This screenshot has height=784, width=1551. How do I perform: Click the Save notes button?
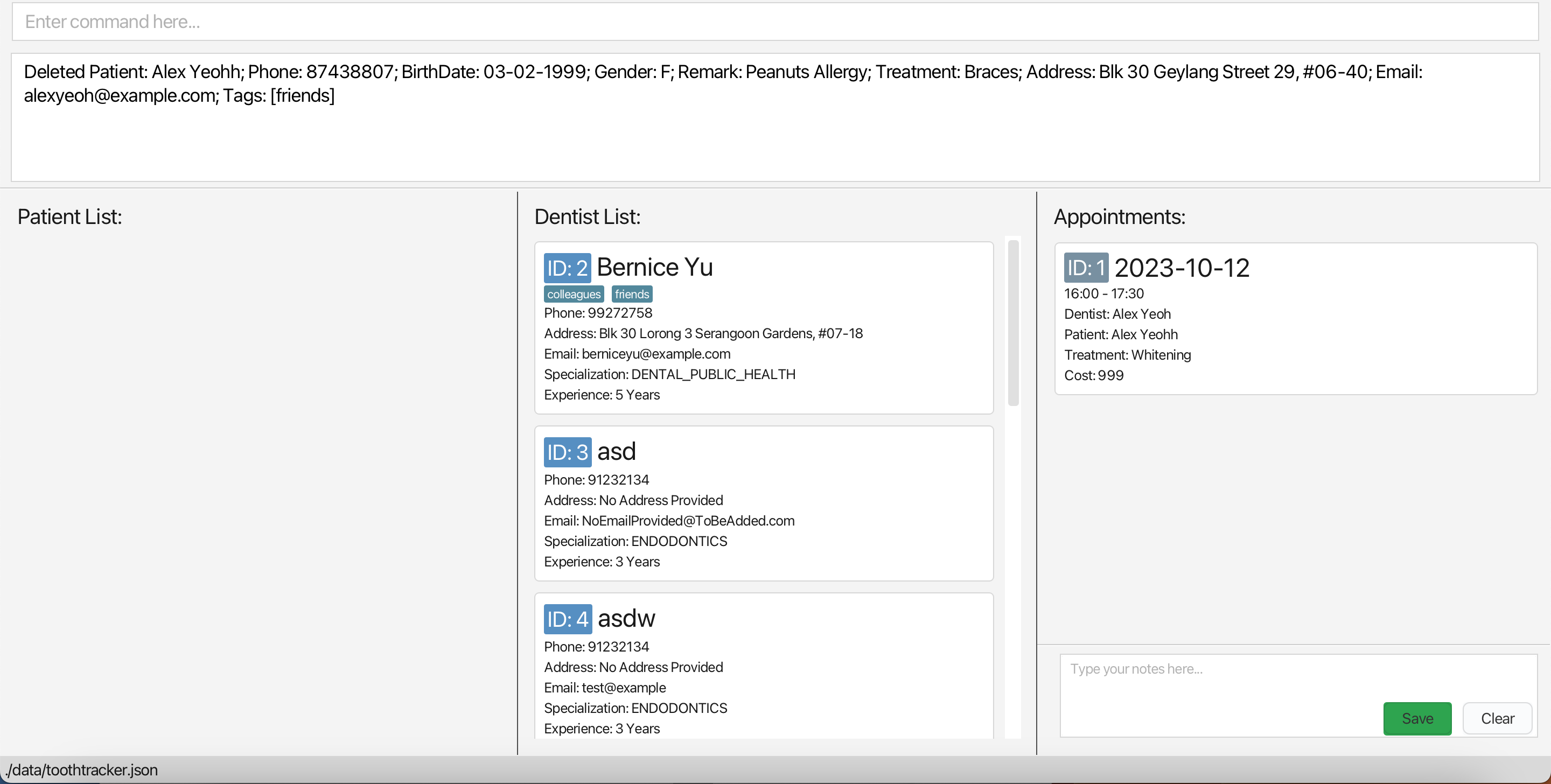tap(1417, 718)
